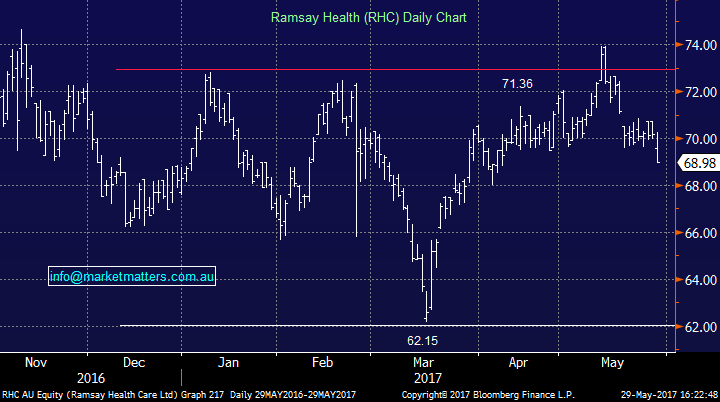Select the 68.00 axis label

click(x=701, y=186)
